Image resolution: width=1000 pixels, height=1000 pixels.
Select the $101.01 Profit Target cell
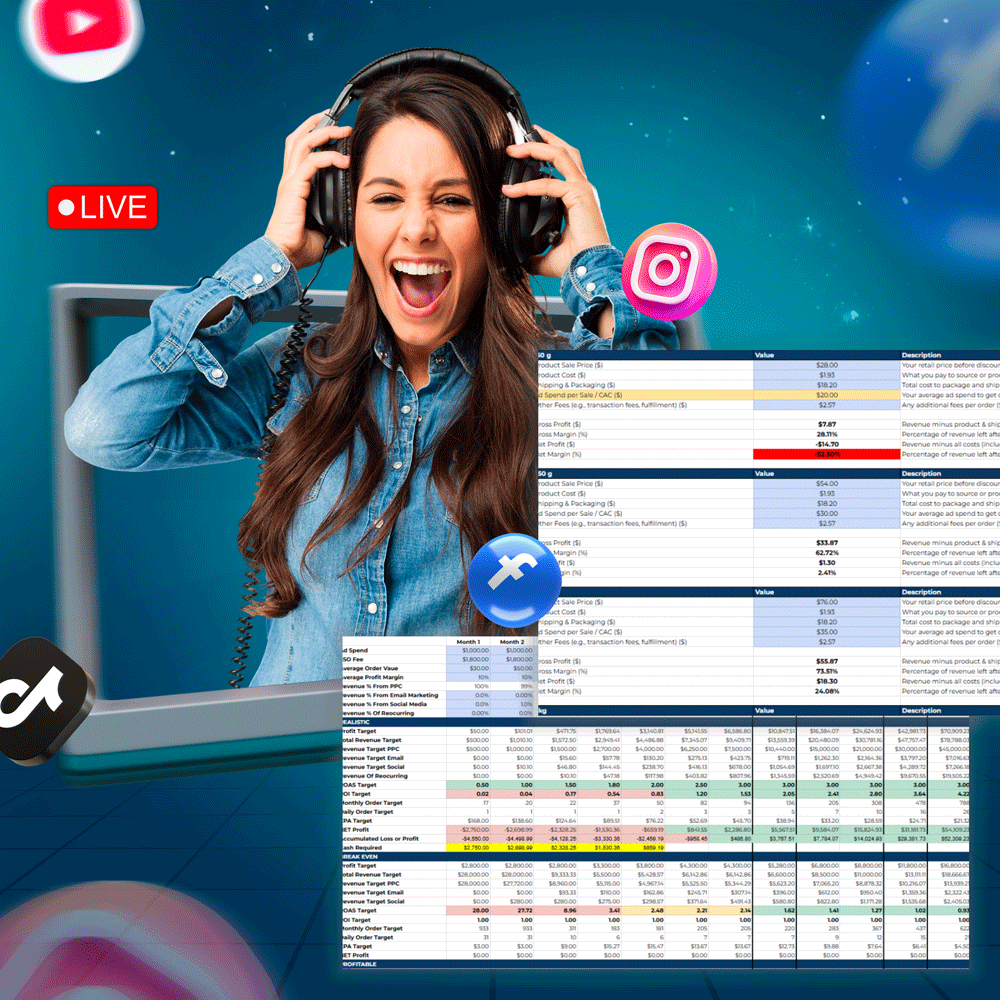pos(511,731)
